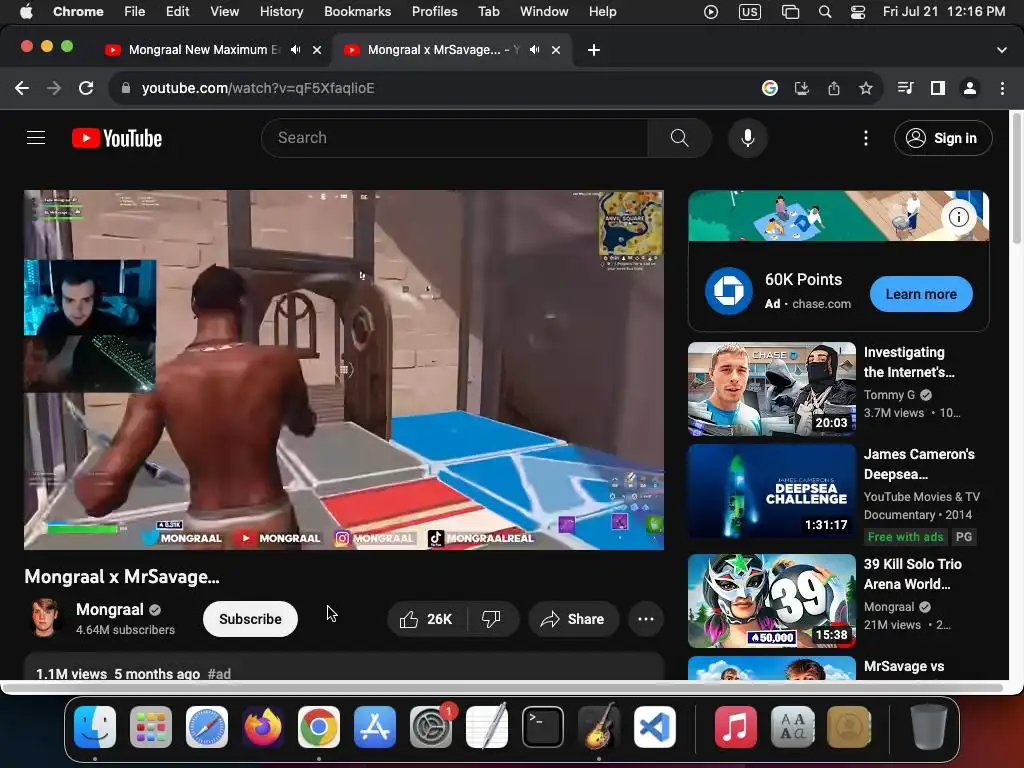
Task: Open Tommy G 20:03 video thumbnail
Action: pyautogui.click(x=771, y=389)
